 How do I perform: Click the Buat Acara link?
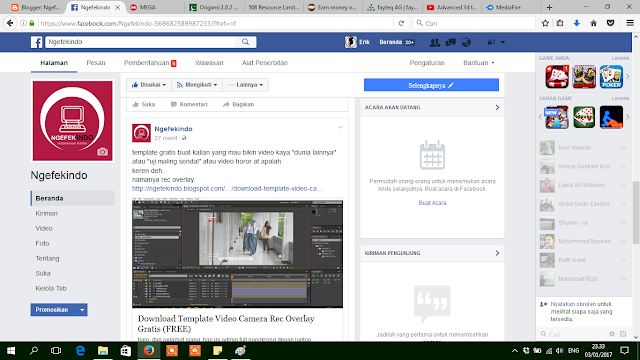[x=432, y=203]
